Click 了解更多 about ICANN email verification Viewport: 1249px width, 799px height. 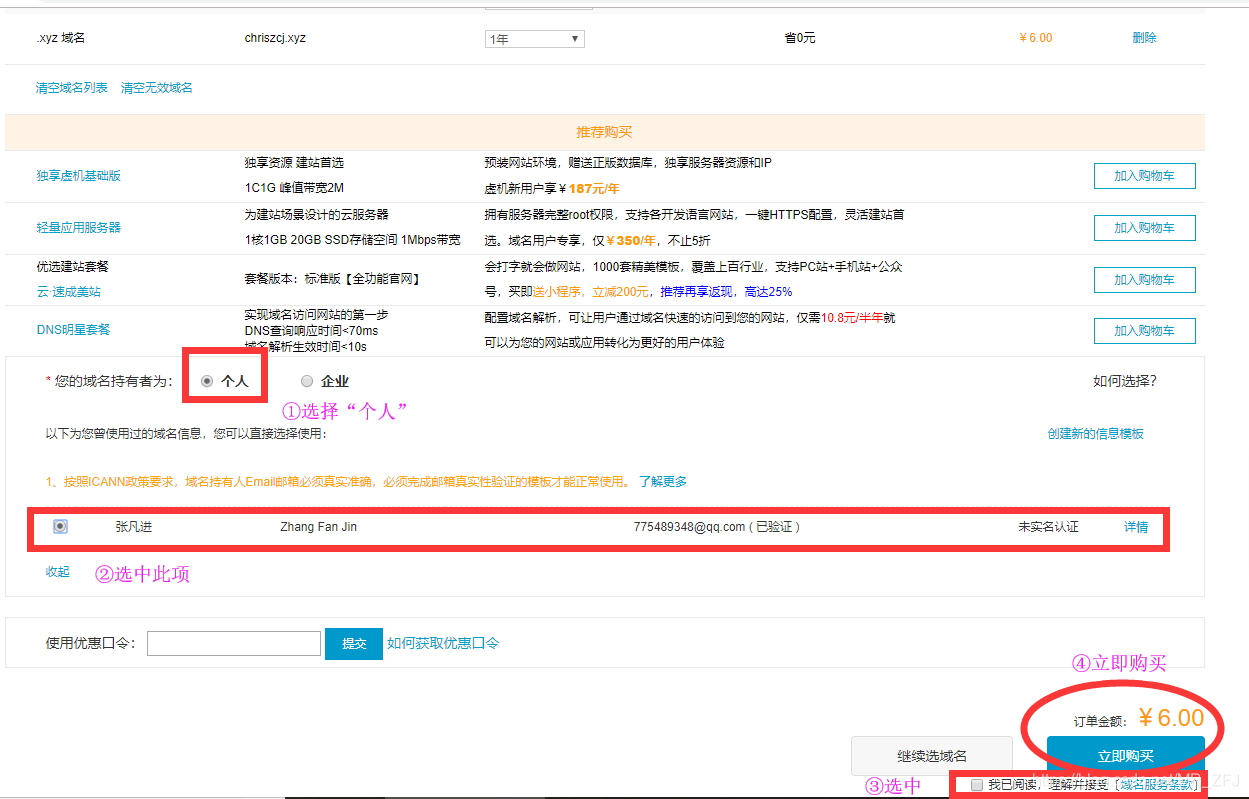tap(664, 481)
